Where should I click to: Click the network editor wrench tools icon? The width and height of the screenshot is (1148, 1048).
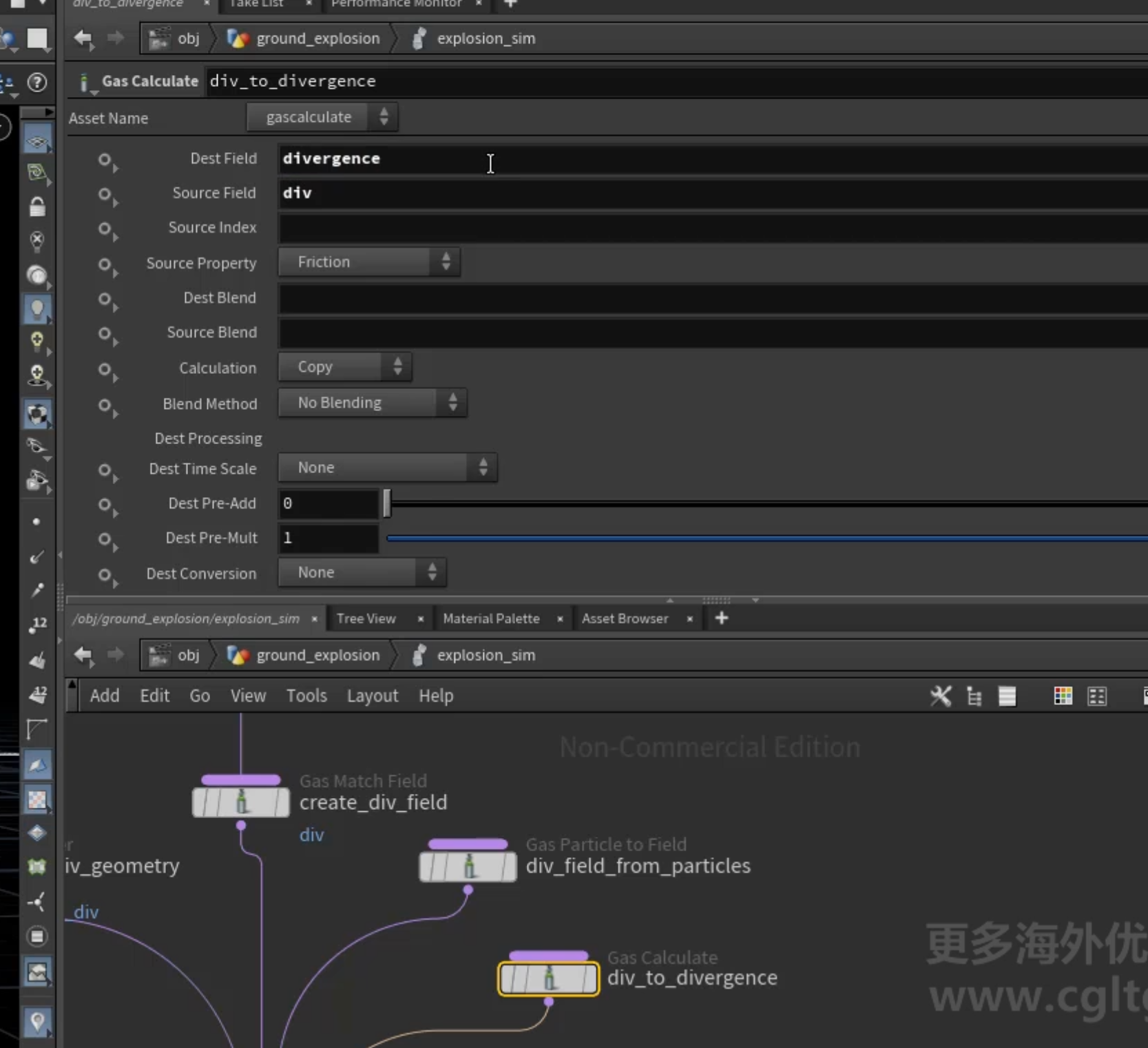[x=940, y=696]
